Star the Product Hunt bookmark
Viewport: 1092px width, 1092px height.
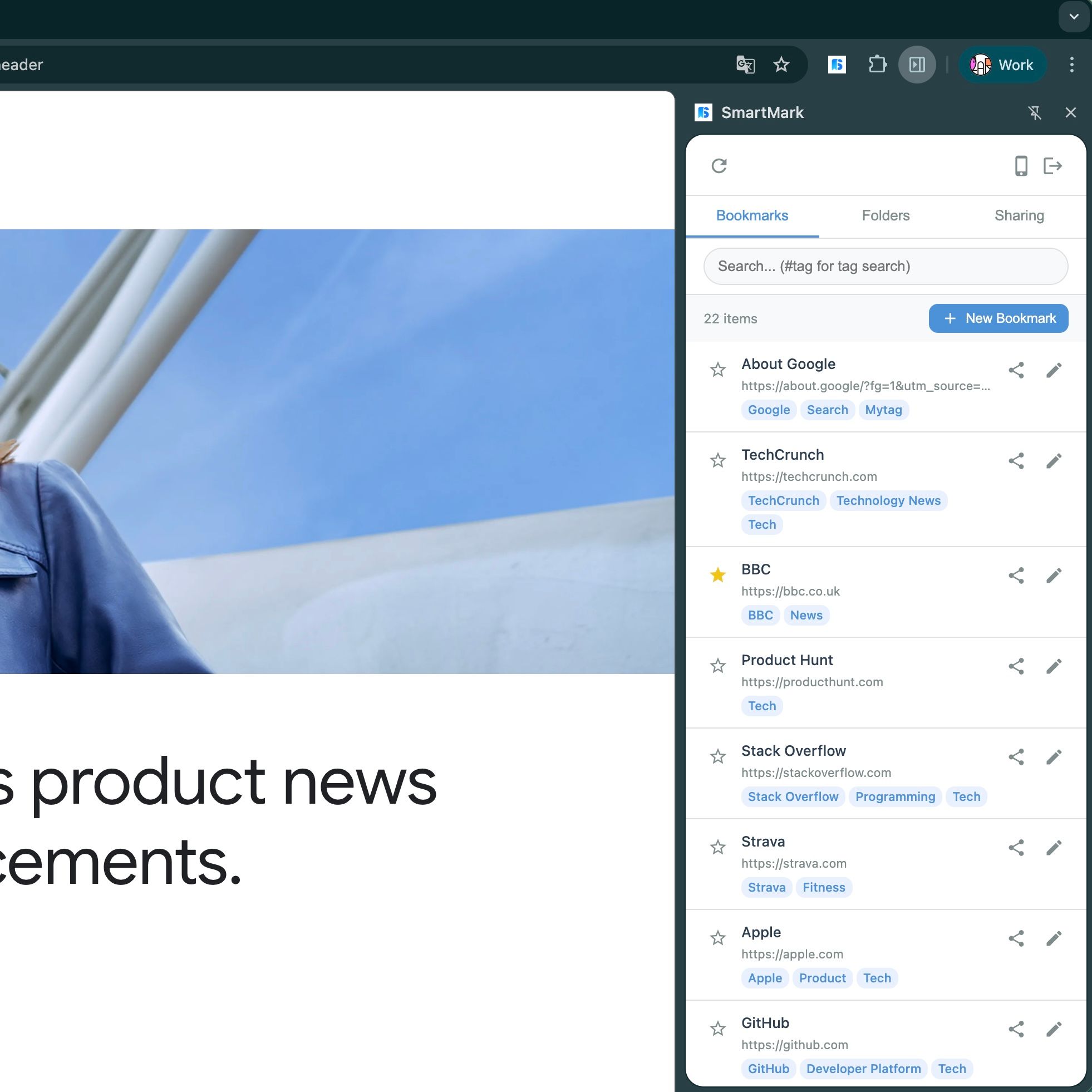tap(718, 666)
